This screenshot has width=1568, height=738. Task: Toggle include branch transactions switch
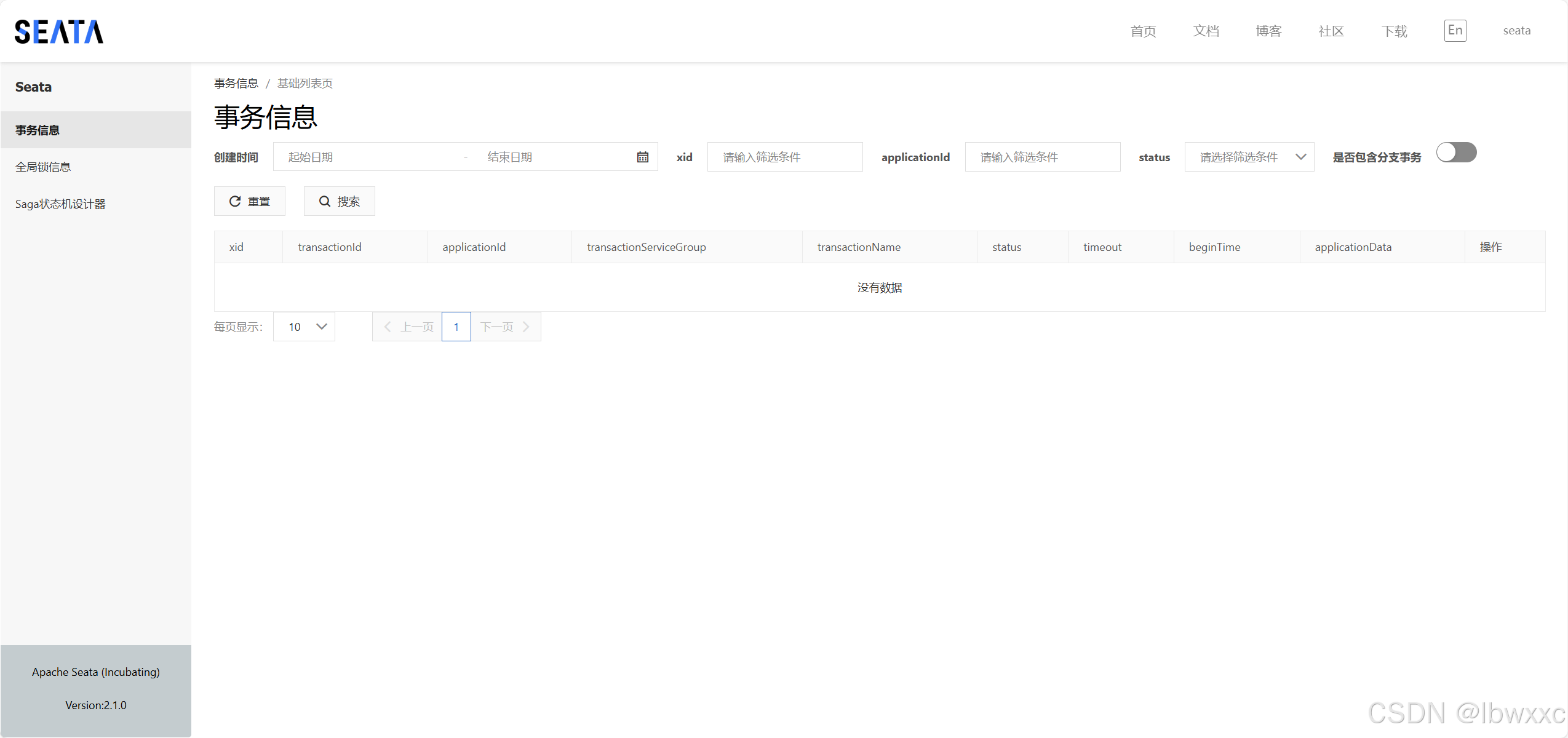pos(1456,153)
